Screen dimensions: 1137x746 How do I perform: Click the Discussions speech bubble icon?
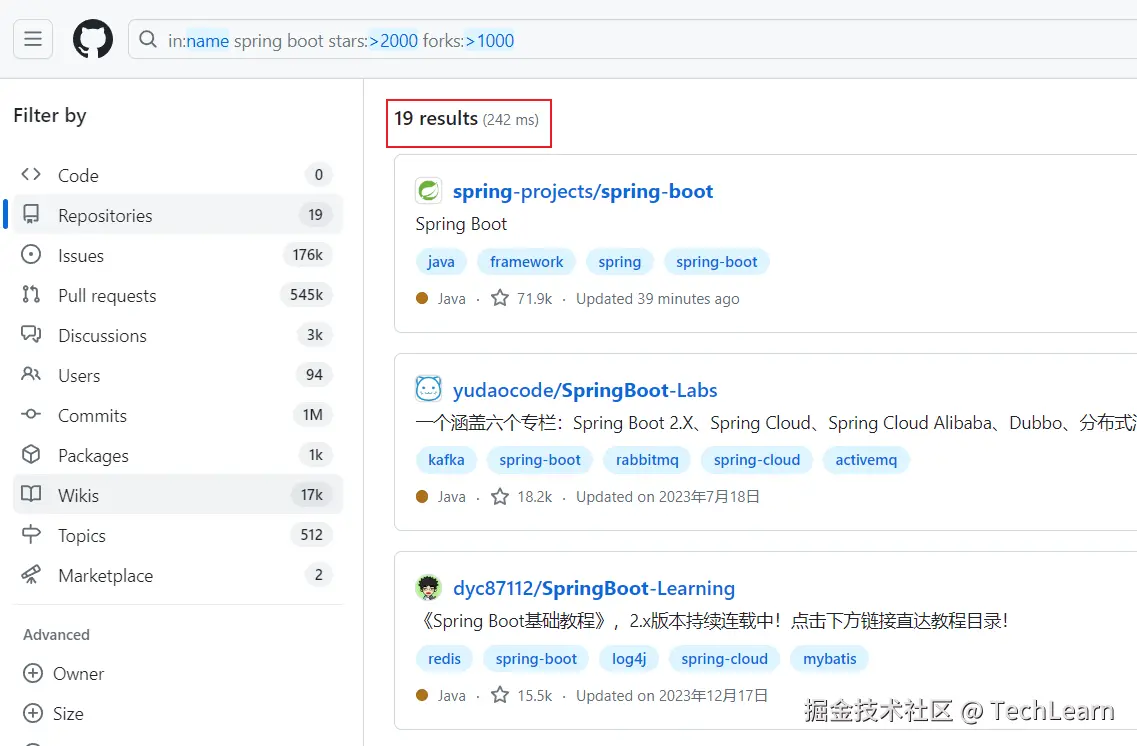[x=31, y=334]
